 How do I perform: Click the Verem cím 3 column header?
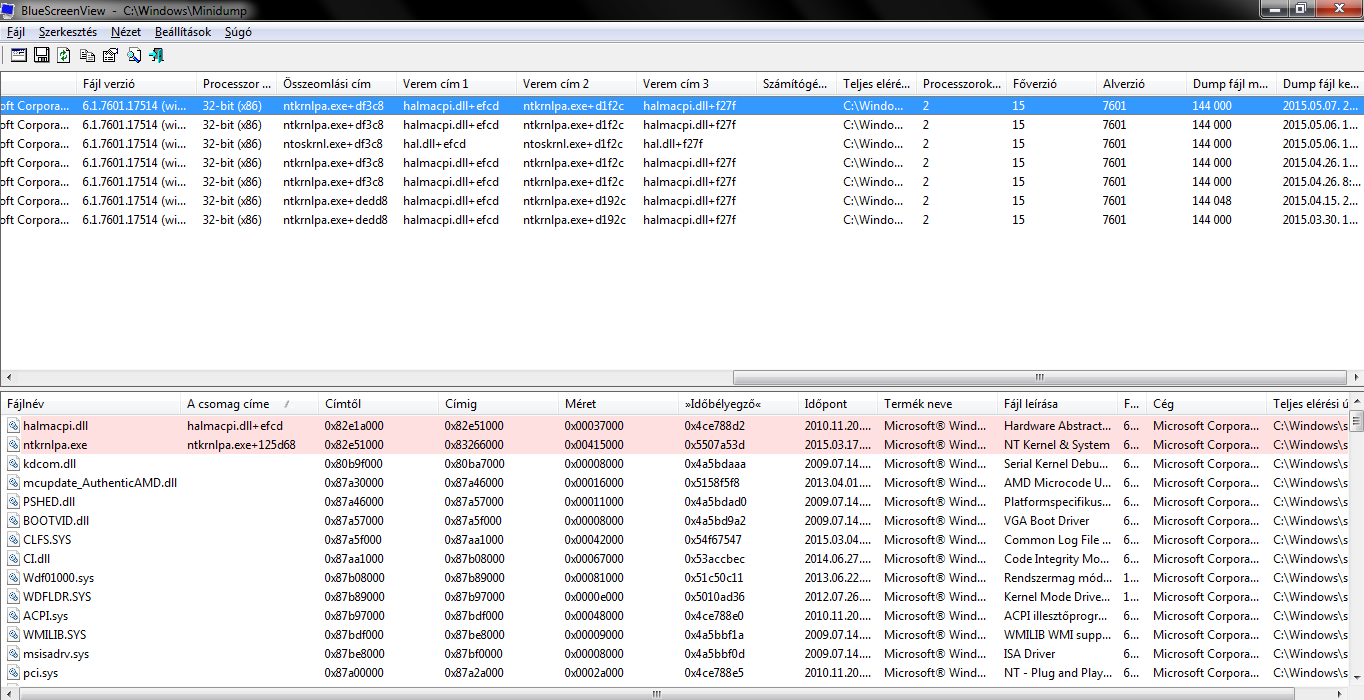tap(697, 84)
